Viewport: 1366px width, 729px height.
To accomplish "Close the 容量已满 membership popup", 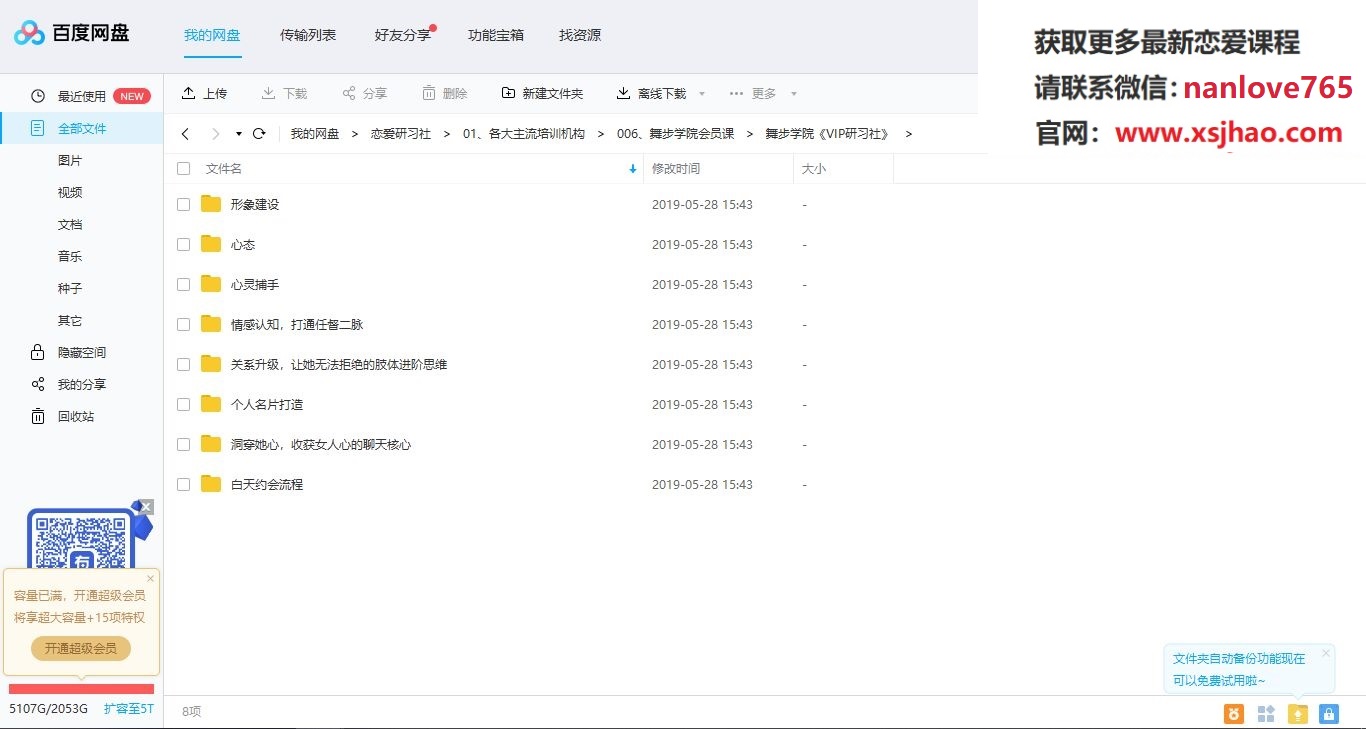I will pos(151,578).
